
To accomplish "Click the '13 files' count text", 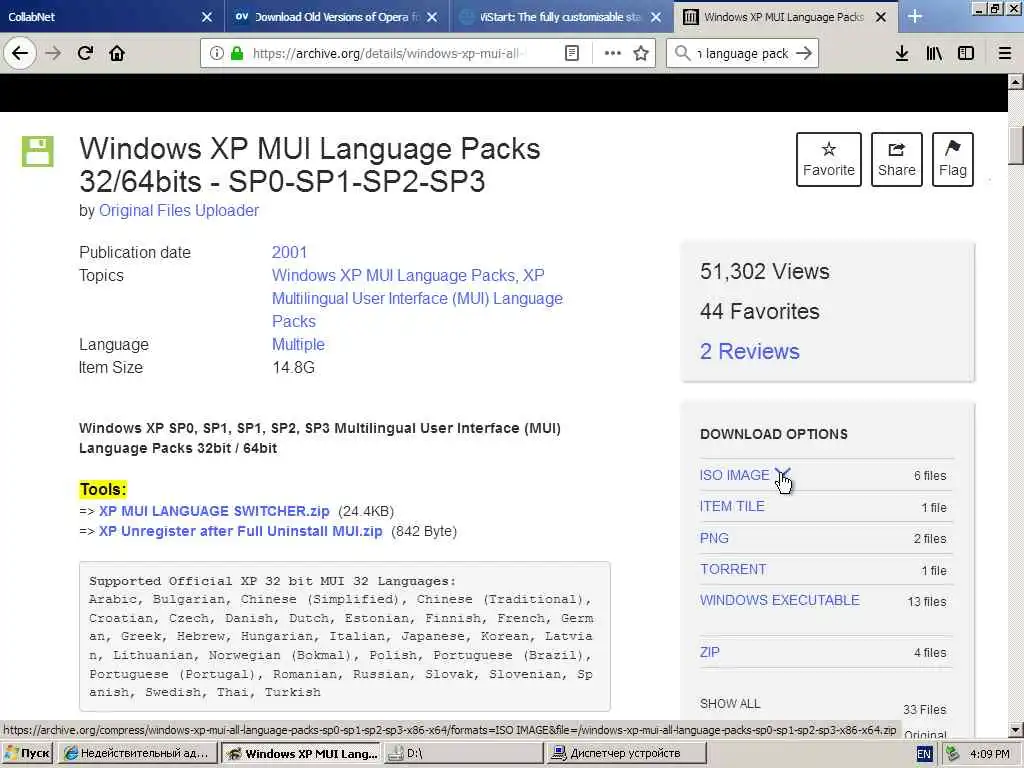I will click(x=927, y=601).
